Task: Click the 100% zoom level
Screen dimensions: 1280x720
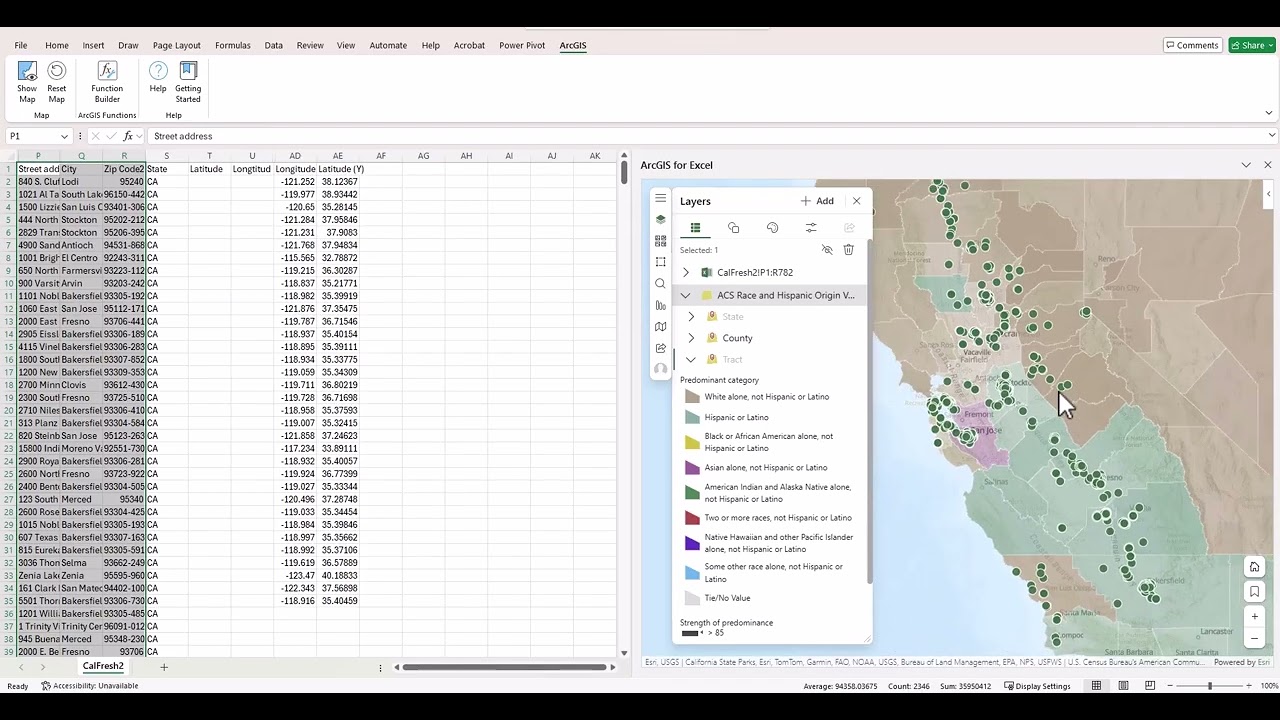Action: pos(1269,686)
